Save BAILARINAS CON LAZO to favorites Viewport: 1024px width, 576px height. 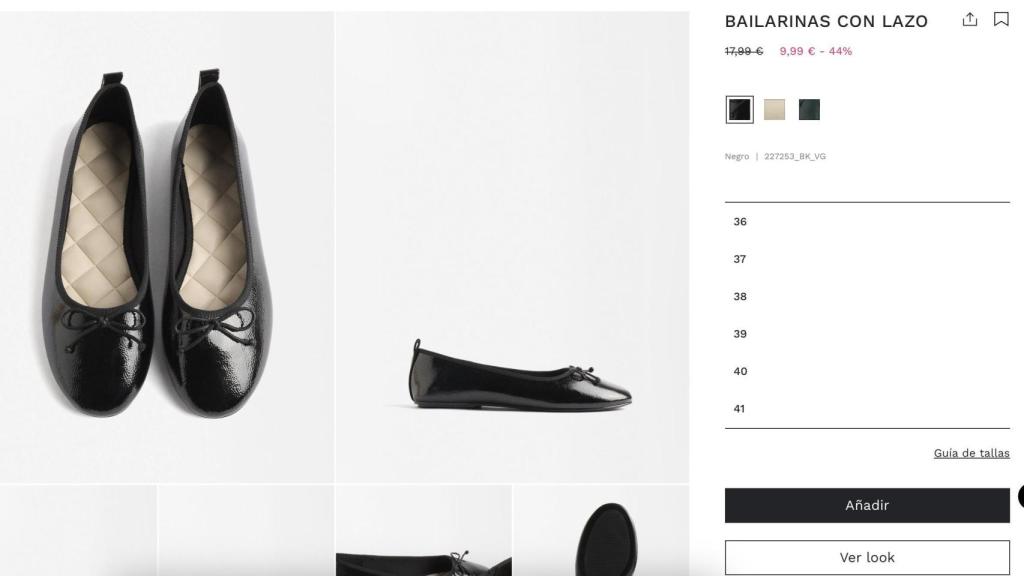[x=999, y=19]
